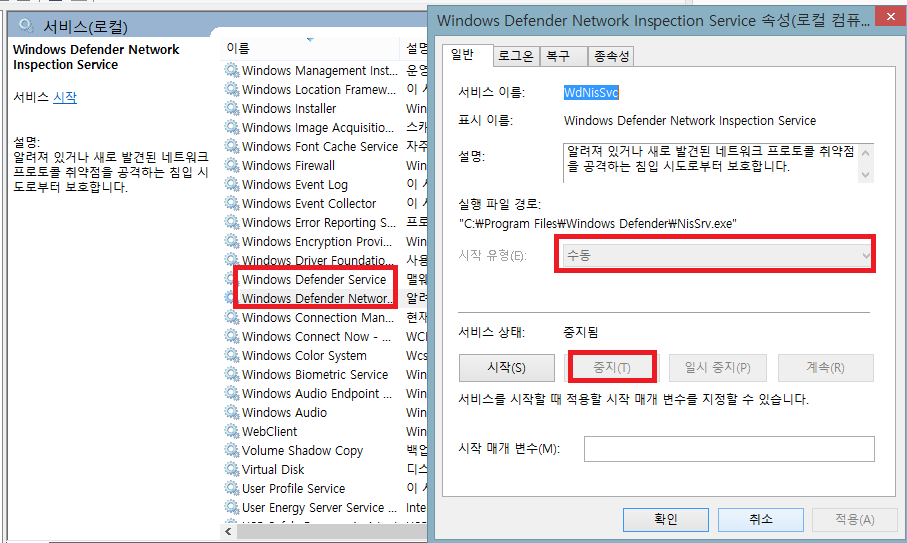Select the Windows Driver Foundatio... row
This screenshot has width=907, height=543.
325,260
